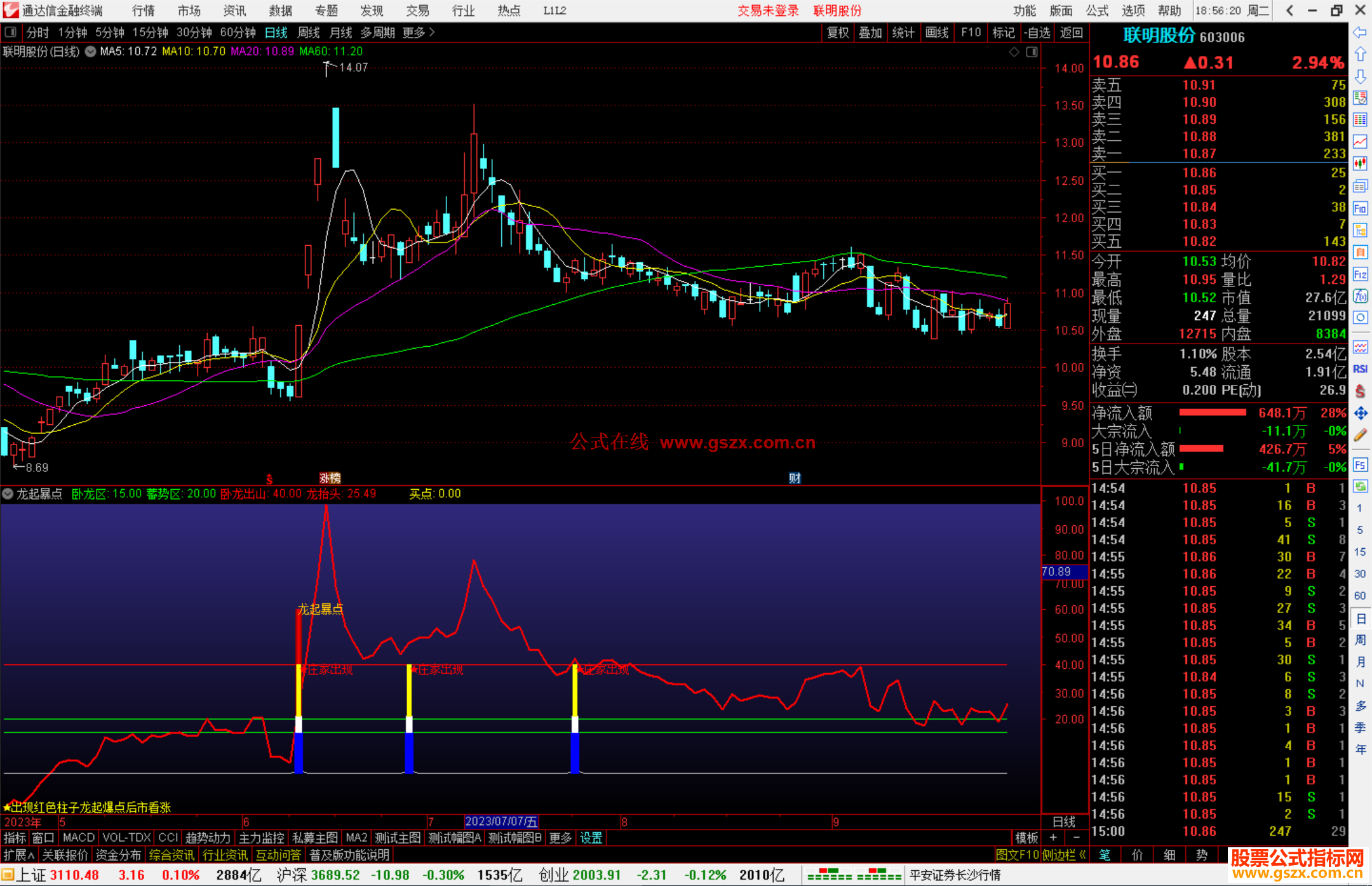Switch to 1-minute period in right sidebar
The image size is (1372, 886).
pyautogui.click(x=1360, y=508)
